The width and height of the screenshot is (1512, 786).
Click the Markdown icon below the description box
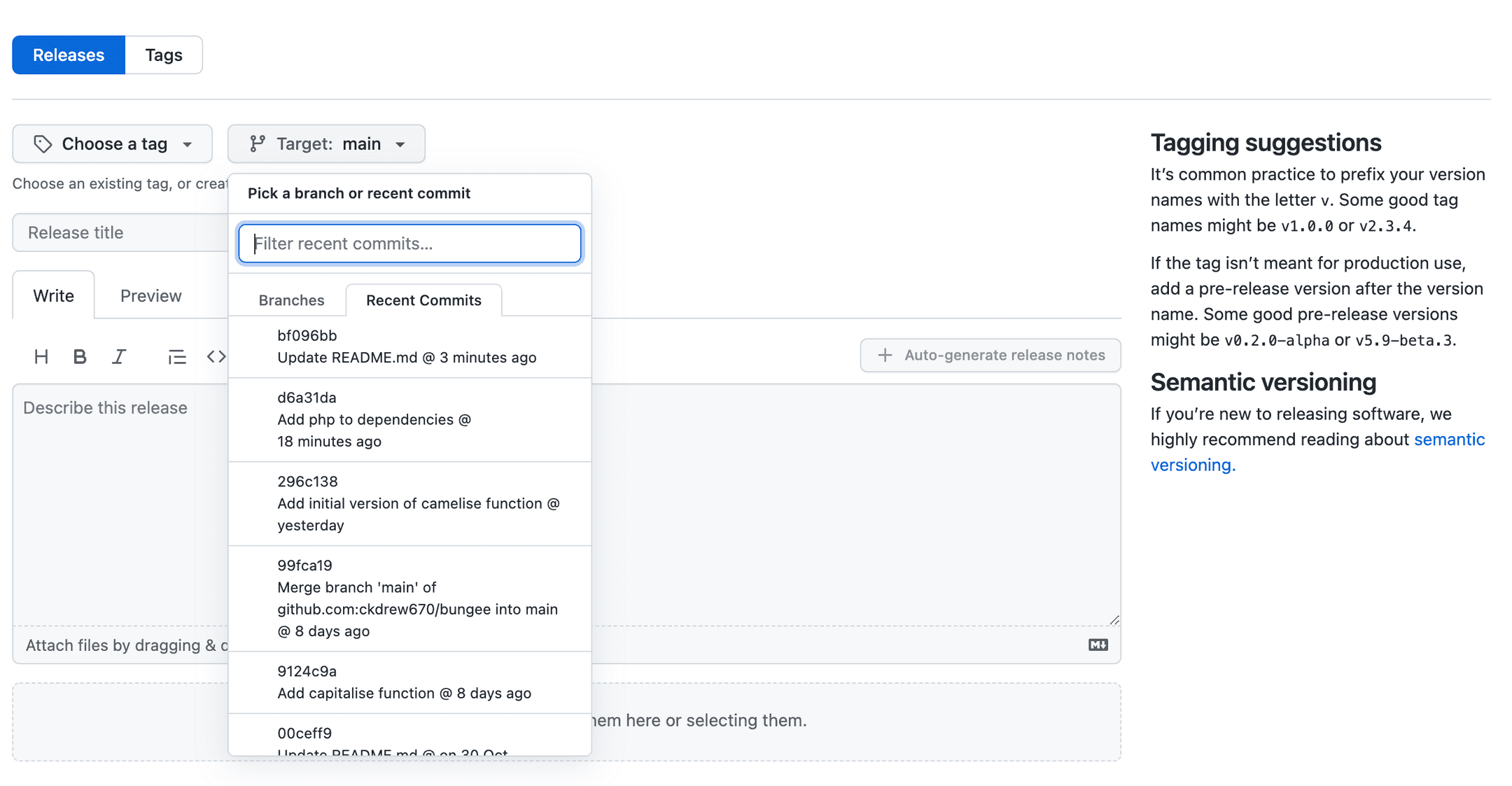click(x=1097, y=644)
